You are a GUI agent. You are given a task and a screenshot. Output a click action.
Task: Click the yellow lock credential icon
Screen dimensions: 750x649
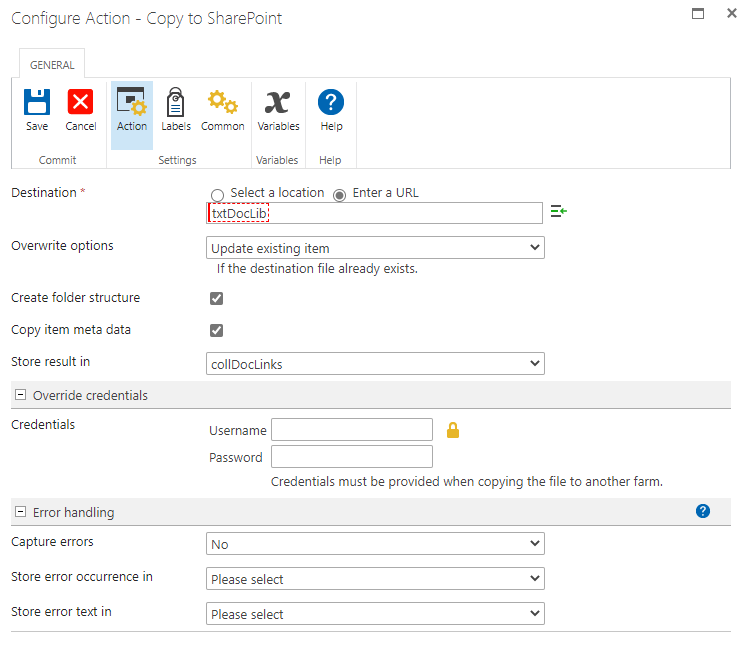pos(452,430)
